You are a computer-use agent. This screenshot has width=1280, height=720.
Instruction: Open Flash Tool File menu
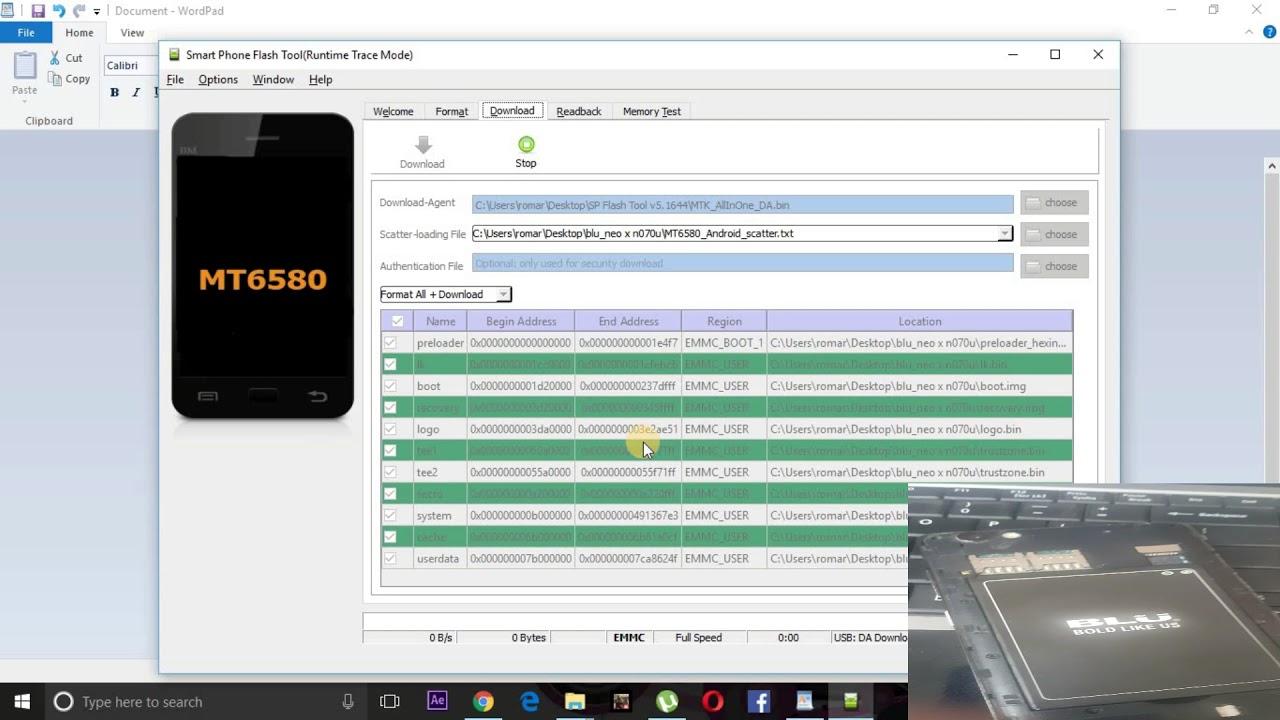pyautogui.click(x=175, y=80)
